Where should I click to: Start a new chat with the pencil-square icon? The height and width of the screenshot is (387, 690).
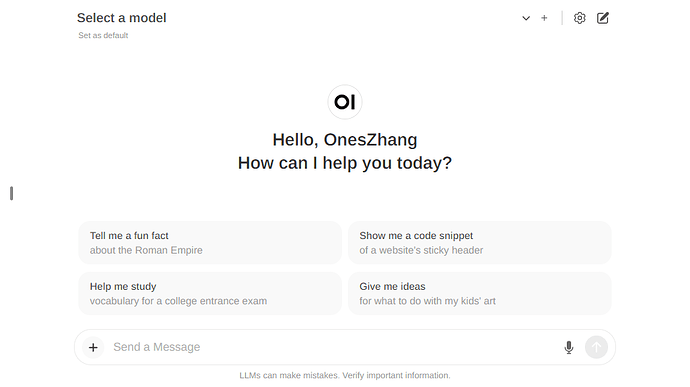coord(603,18)
